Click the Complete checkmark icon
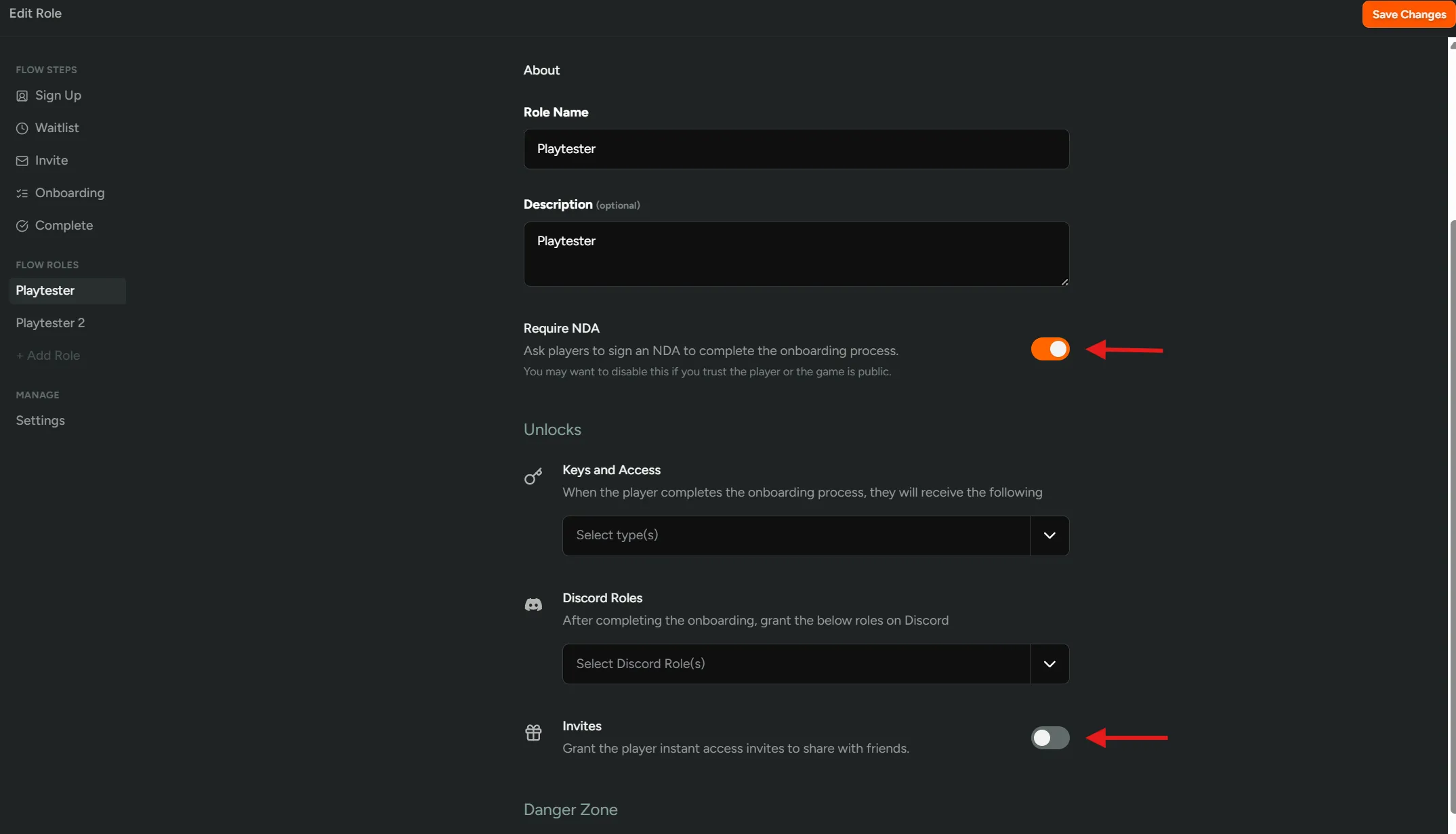The width and height of the screenshot is (1456, 834). click(21, 226)
